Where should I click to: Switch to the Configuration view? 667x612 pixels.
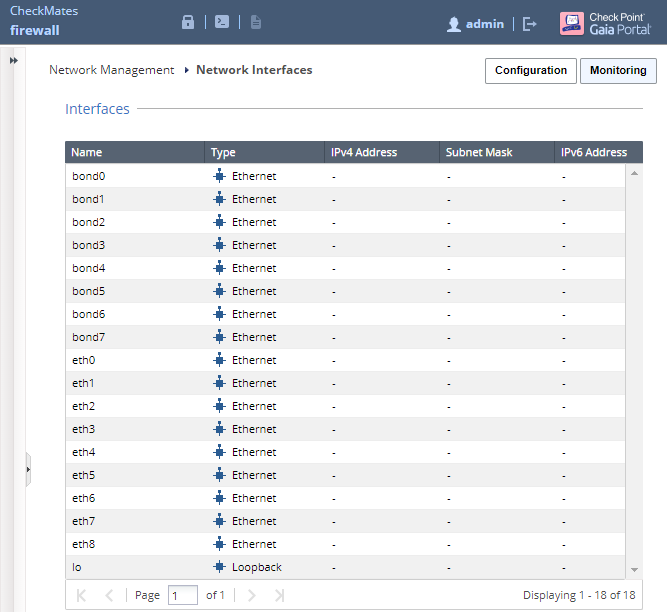(x=530, y=71)
